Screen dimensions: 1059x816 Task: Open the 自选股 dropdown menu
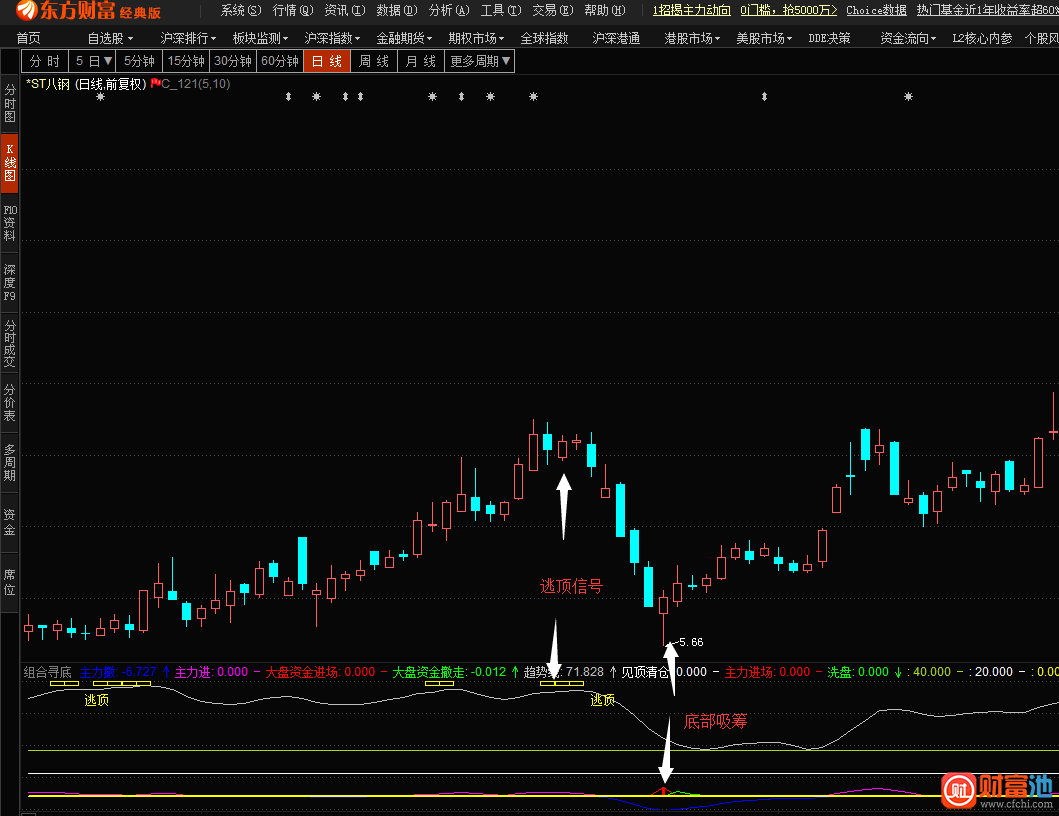[109, 38]
